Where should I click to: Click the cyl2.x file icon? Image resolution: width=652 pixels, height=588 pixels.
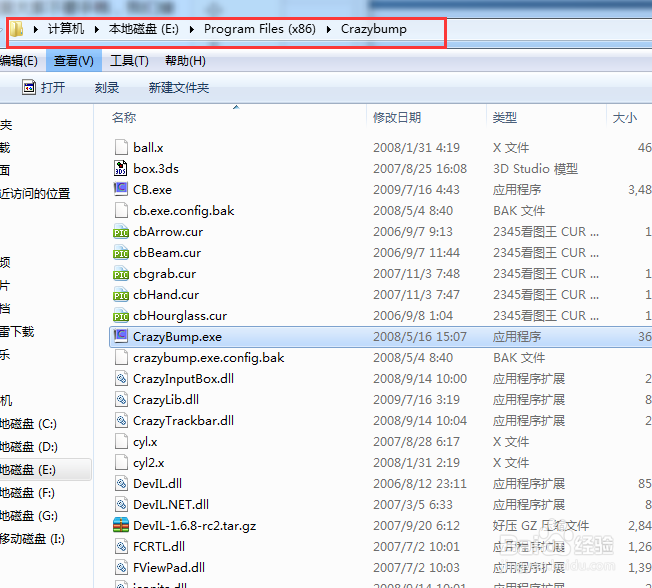121,462
